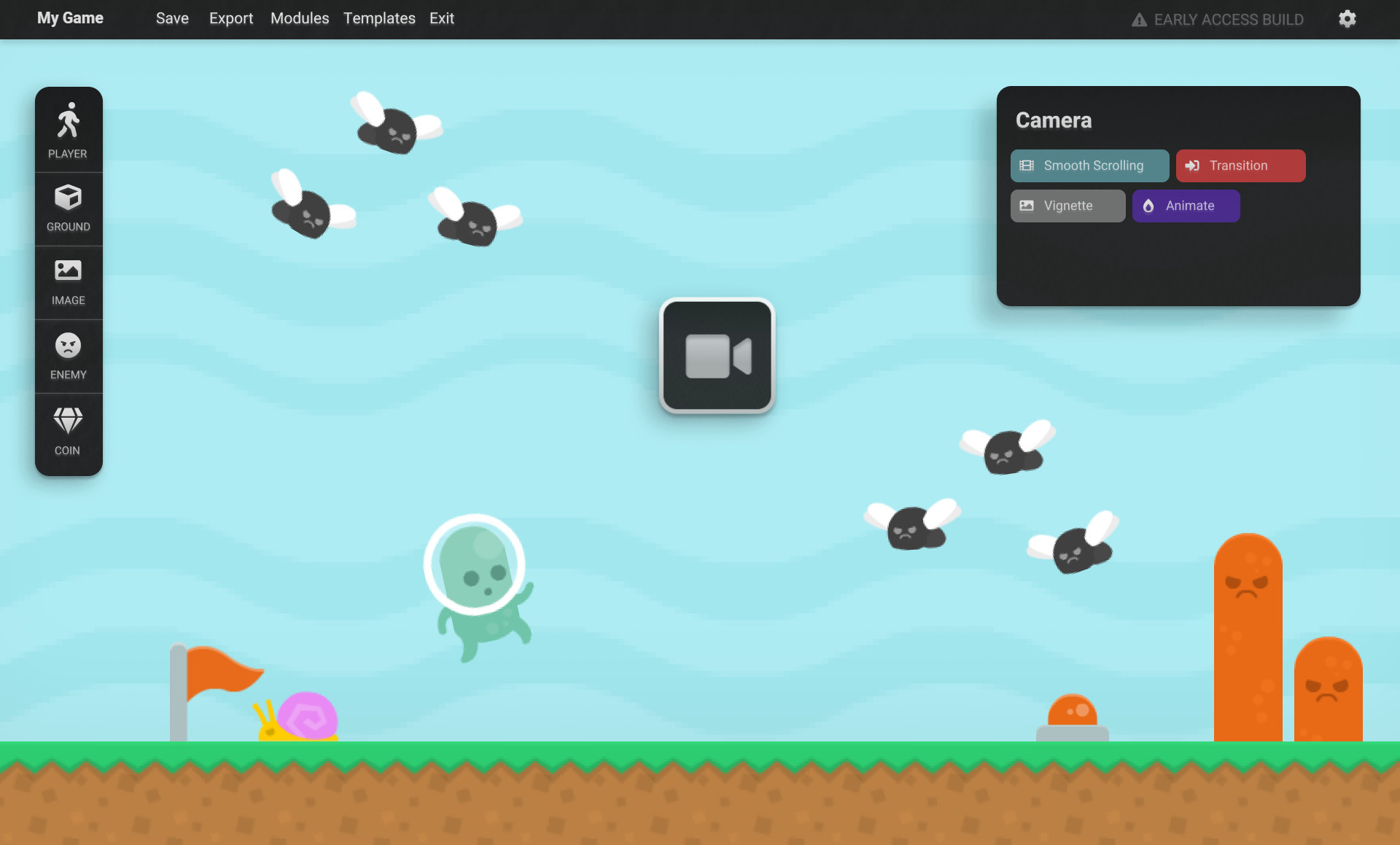This screenshot has width=1400, height=845.
Task: Open the Templates menu
Action: 379,18
